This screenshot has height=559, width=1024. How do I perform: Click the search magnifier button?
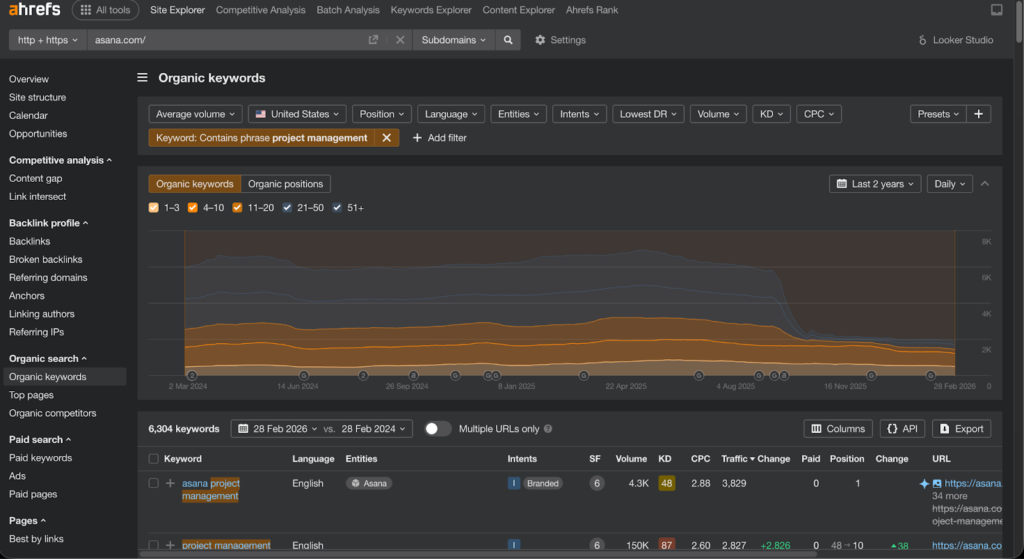point(508,40)
